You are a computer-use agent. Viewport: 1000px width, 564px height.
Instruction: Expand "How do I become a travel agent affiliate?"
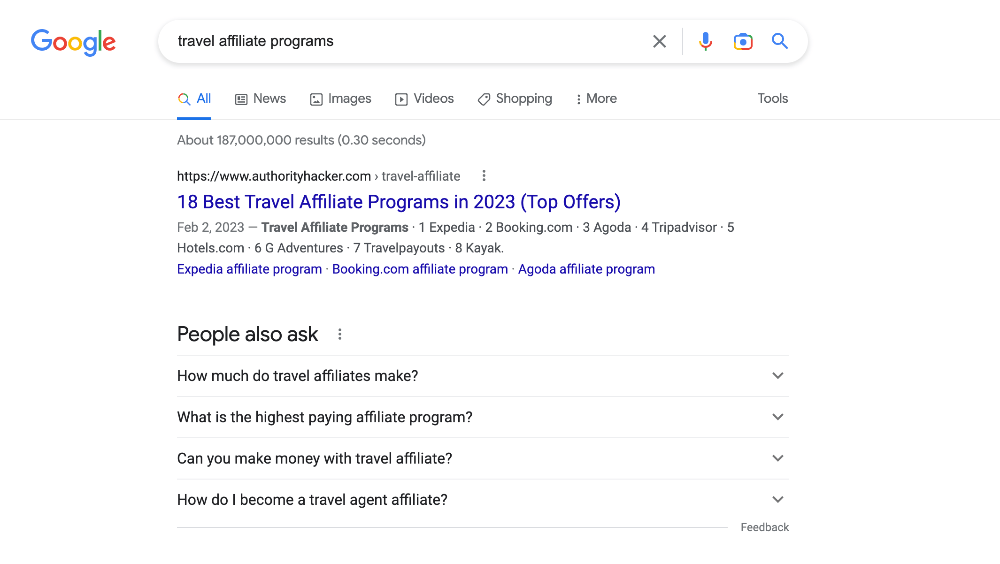pos(778,500)
